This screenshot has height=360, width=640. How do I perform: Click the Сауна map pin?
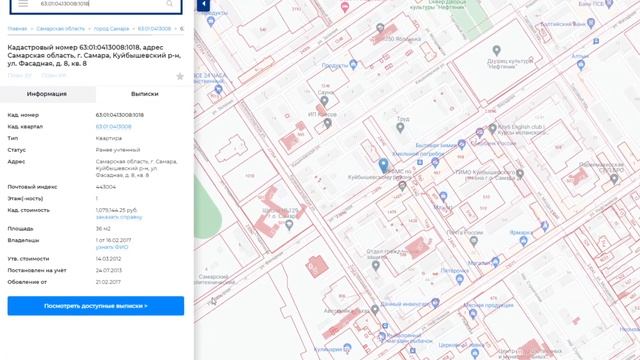click(x=324, y=100)
